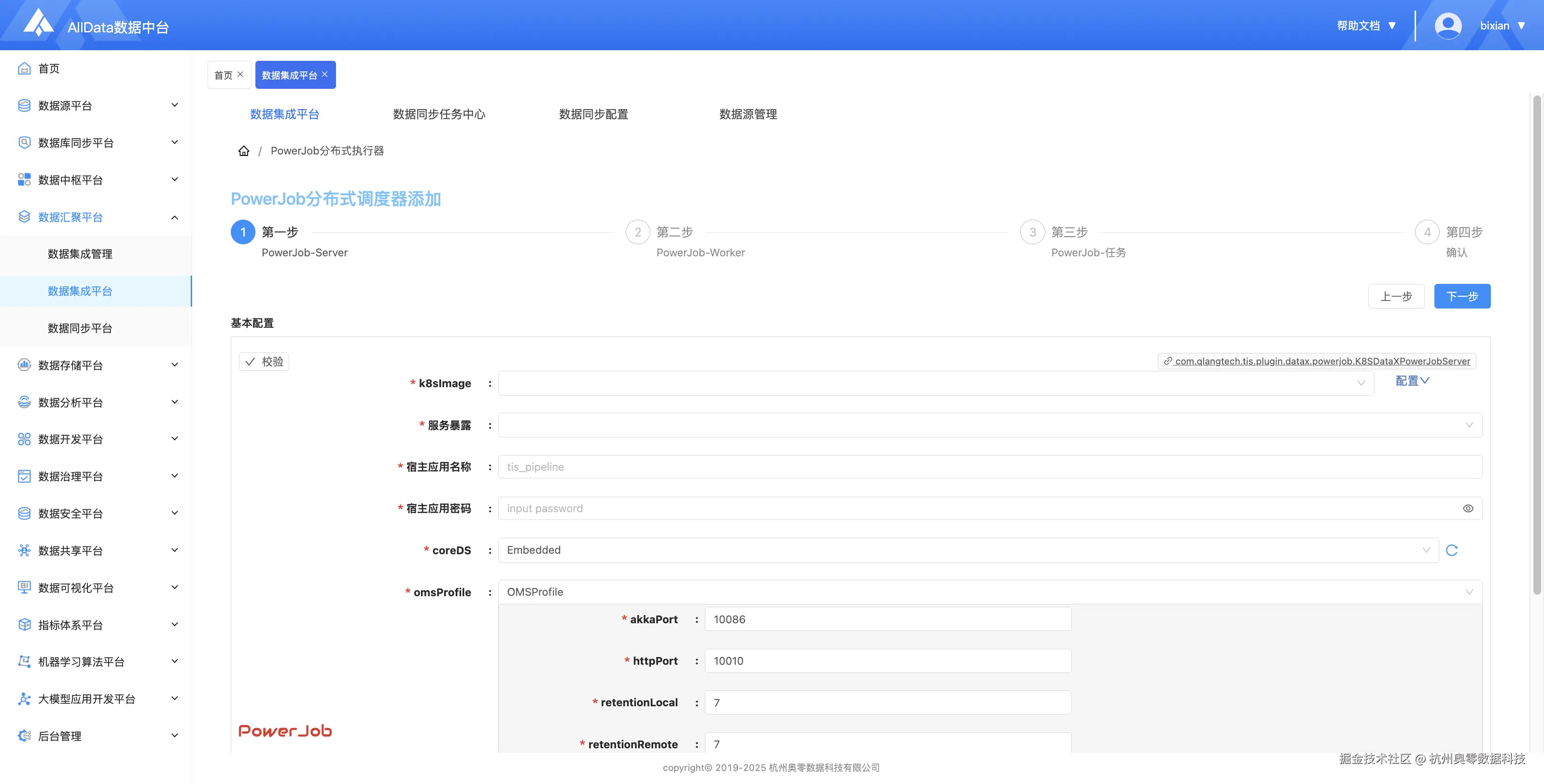This screenshot has width=1544, height=784.
Task: Expand the 配置 dropdown link
Action: click(1412, 380)
